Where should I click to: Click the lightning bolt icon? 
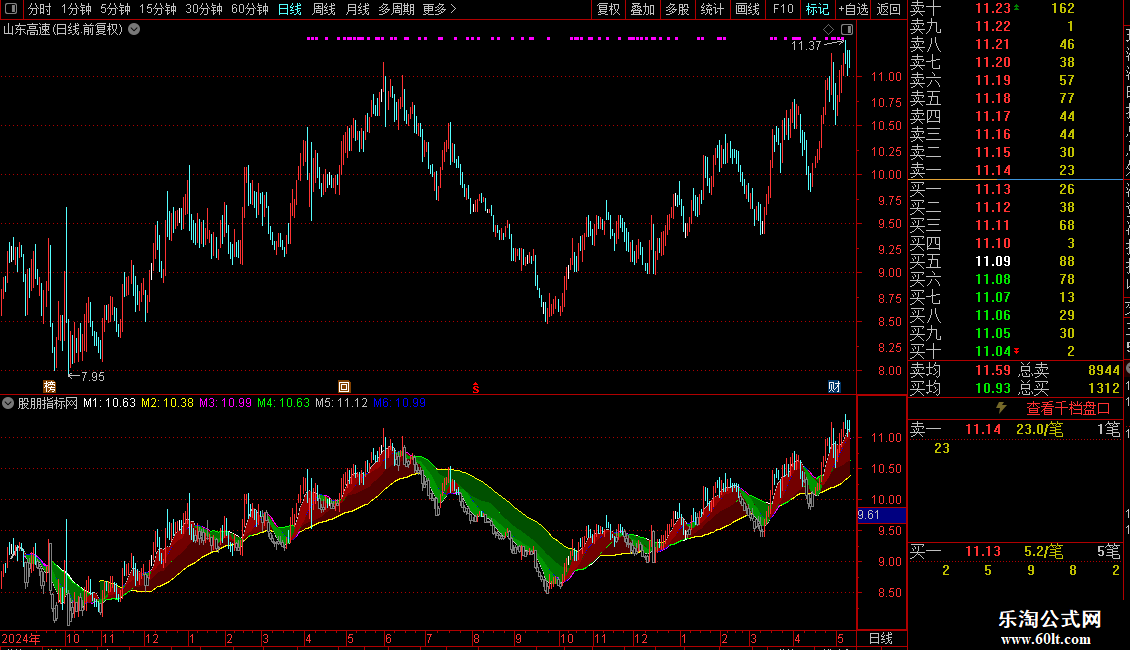pos(1001,408)
